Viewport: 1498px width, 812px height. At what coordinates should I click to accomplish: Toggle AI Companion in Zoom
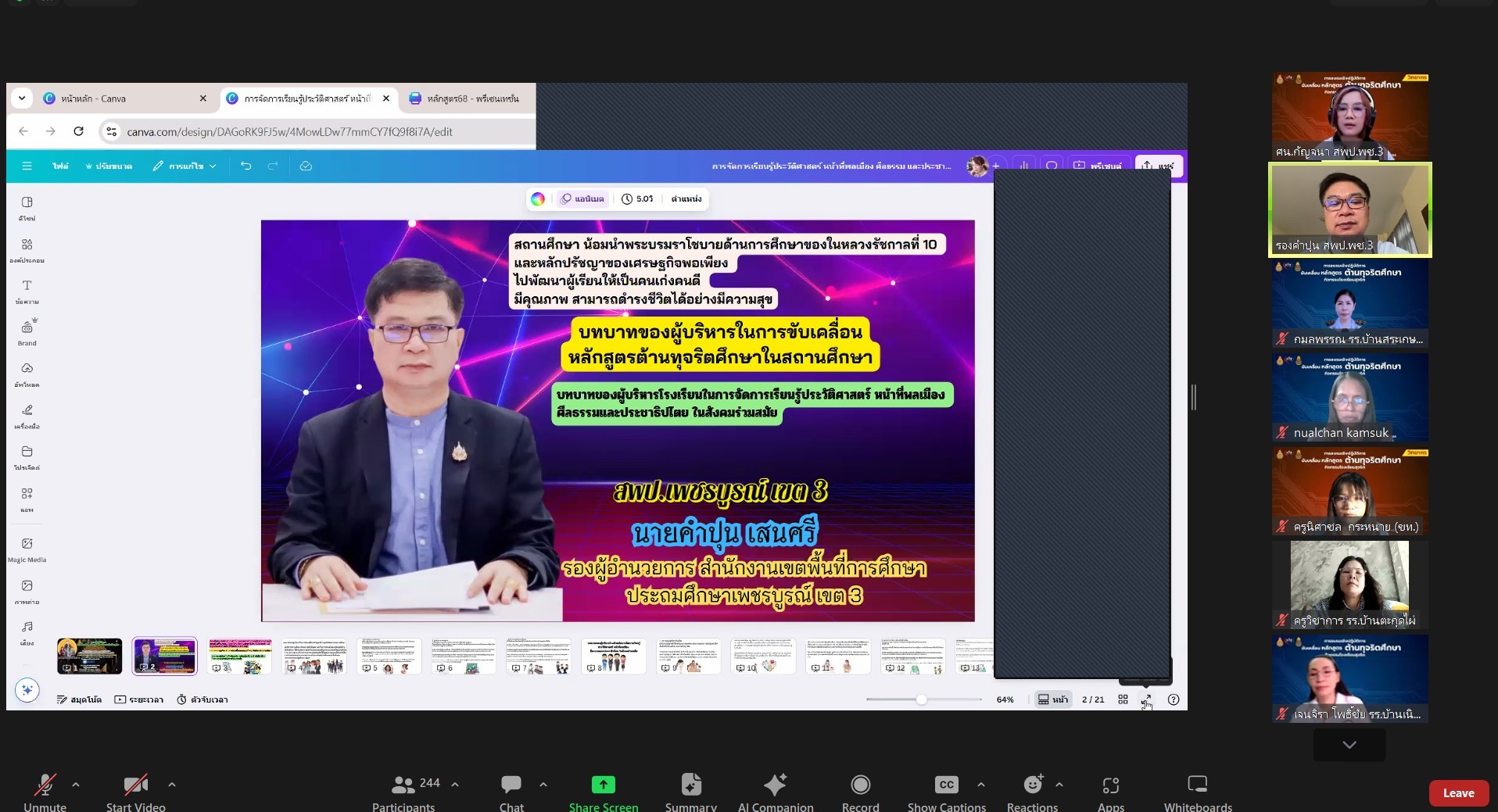tap(776, 792)
